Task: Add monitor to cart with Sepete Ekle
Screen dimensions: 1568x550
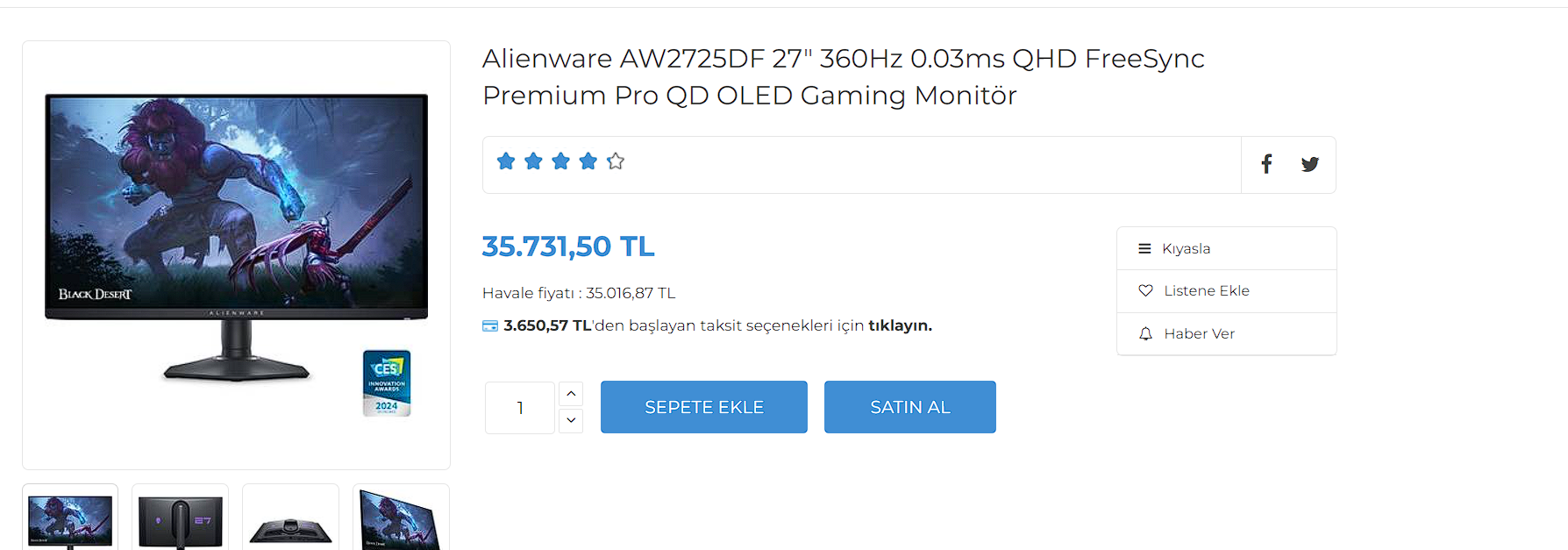Action: click(x=703, y=407)
